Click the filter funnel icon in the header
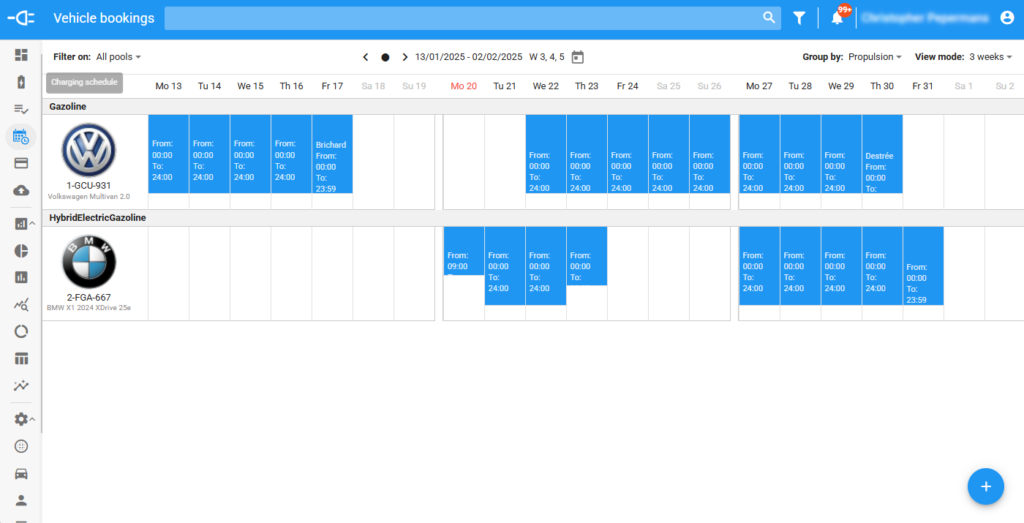This screenshot has height=523, width=1024. coord(799,18)
